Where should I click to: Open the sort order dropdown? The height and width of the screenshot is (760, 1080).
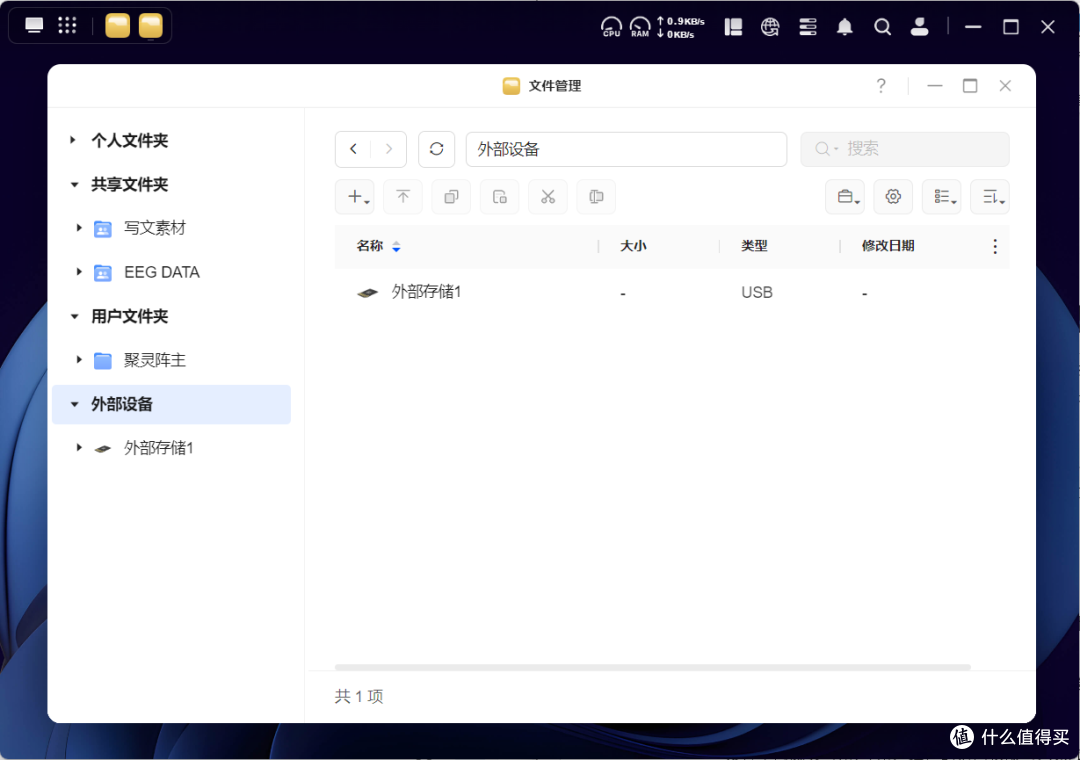(x=990, y=197)
